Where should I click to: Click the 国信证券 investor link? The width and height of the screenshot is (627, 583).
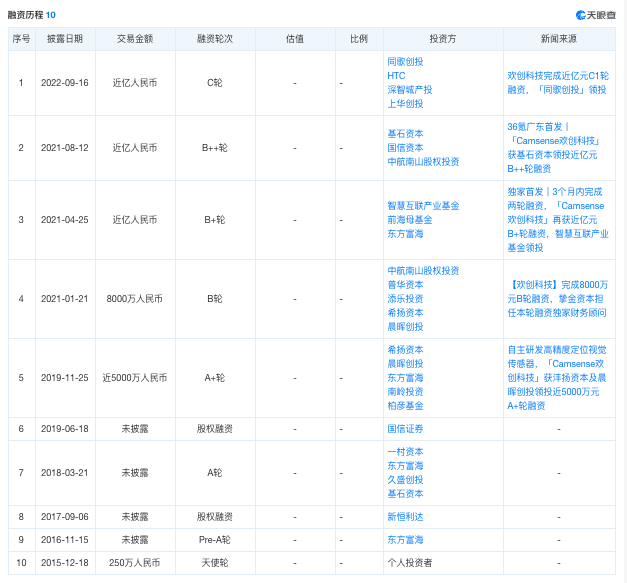405,428
